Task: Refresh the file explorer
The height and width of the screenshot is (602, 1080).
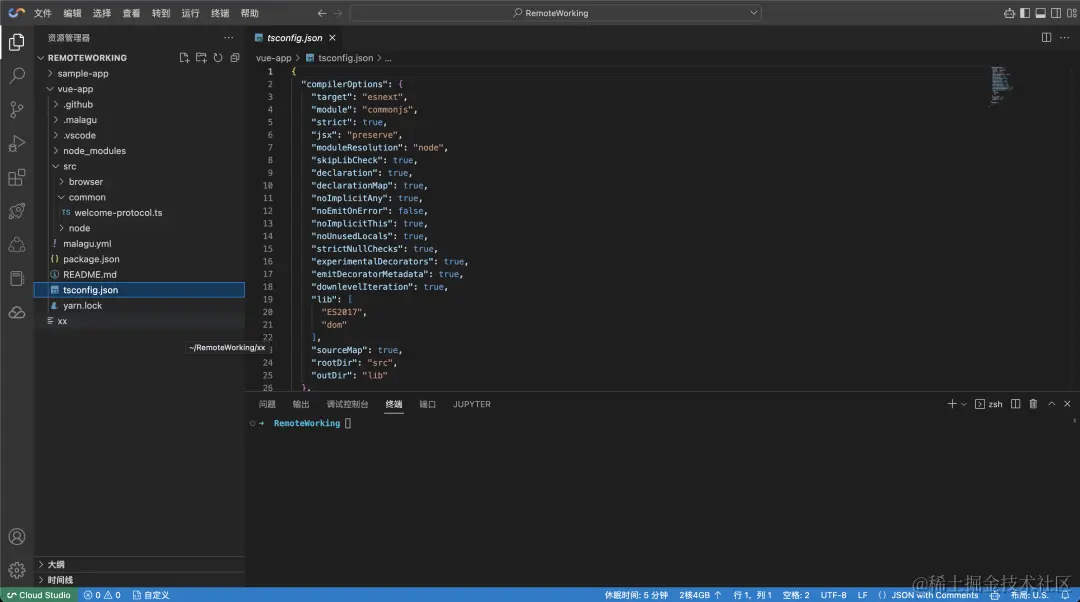Action: coord(218,58)
